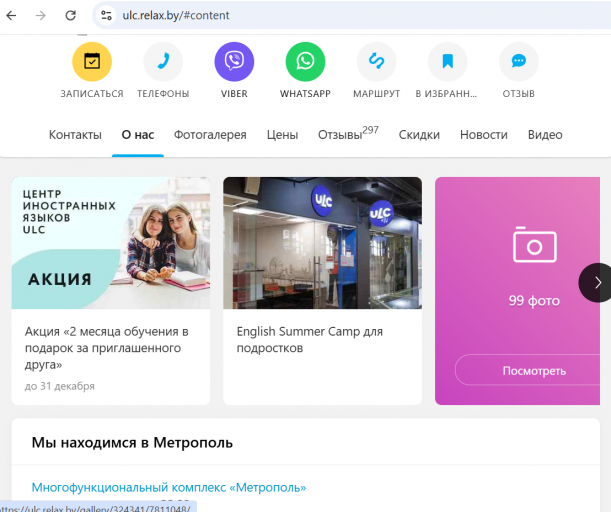Click the В избранное bookmark icon
Viewport: 611px width, 512px height.
click(x=447, y=62)
